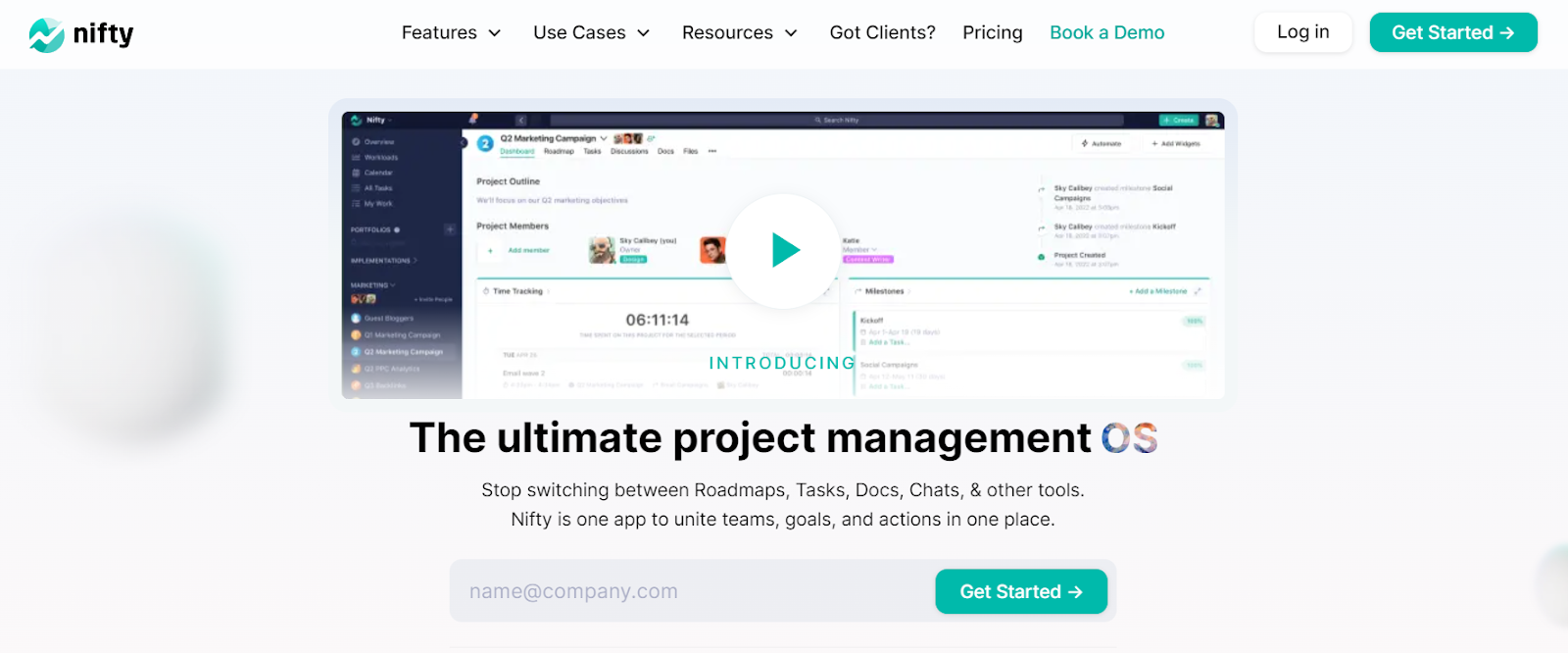The image size is (1568, 653).
Task: Click the Nifty logo in the header
Action: coord(81,34)
